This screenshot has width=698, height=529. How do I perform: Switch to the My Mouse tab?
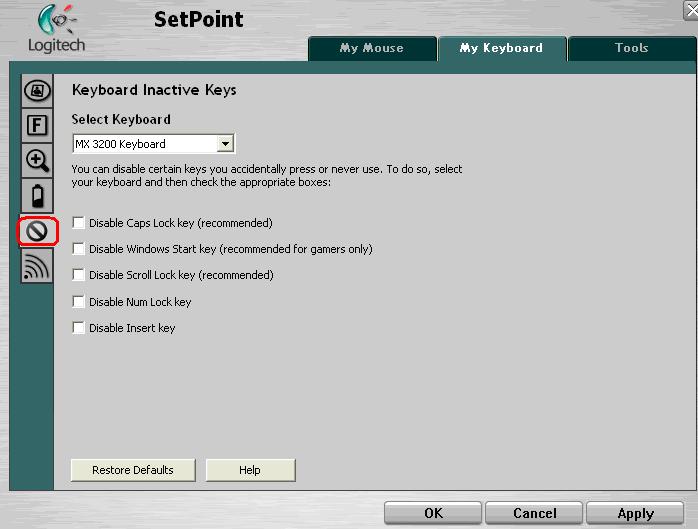pyautogui.click(x=372, y=49)
